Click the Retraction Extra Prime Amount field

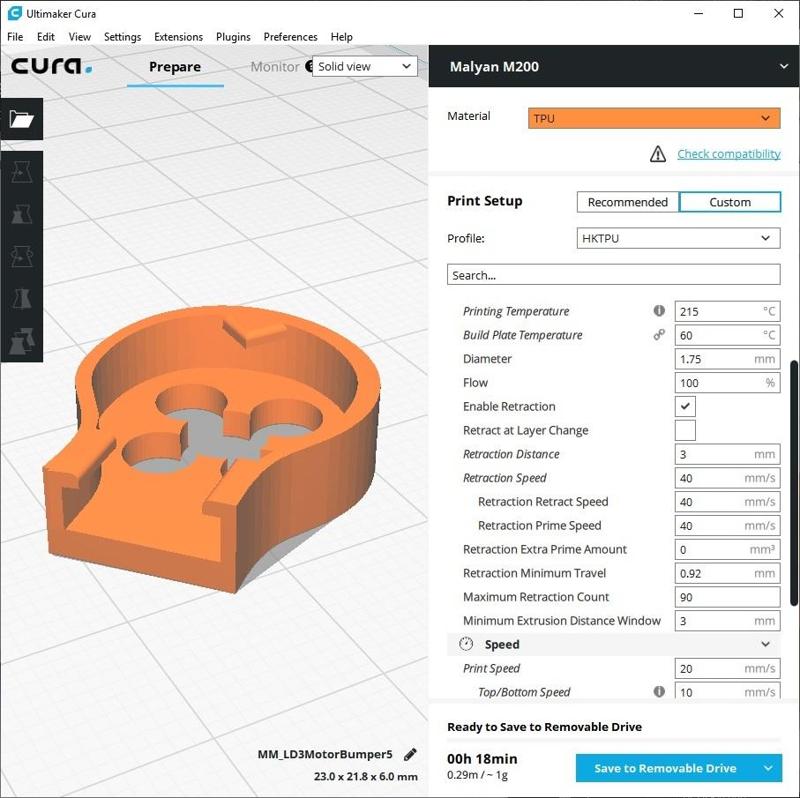click(x=727, y=550)
